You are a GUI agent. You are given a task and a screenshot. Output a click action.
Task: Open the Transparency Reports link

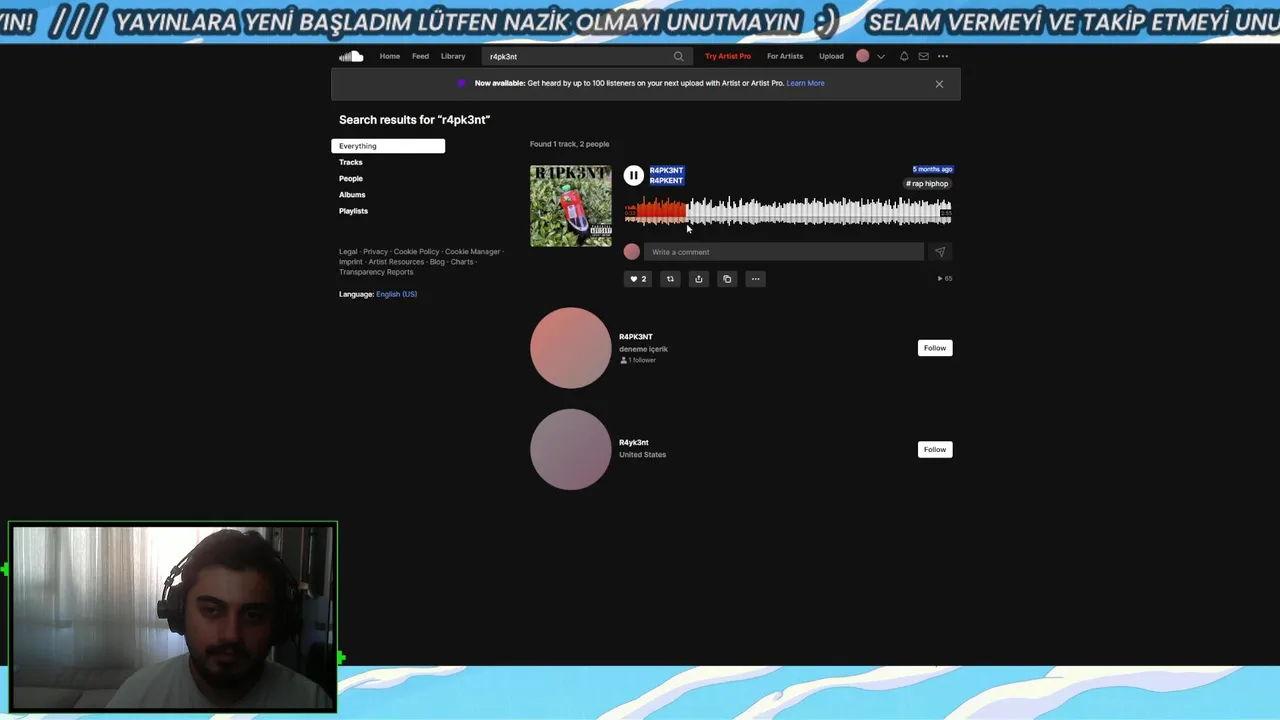376,272
